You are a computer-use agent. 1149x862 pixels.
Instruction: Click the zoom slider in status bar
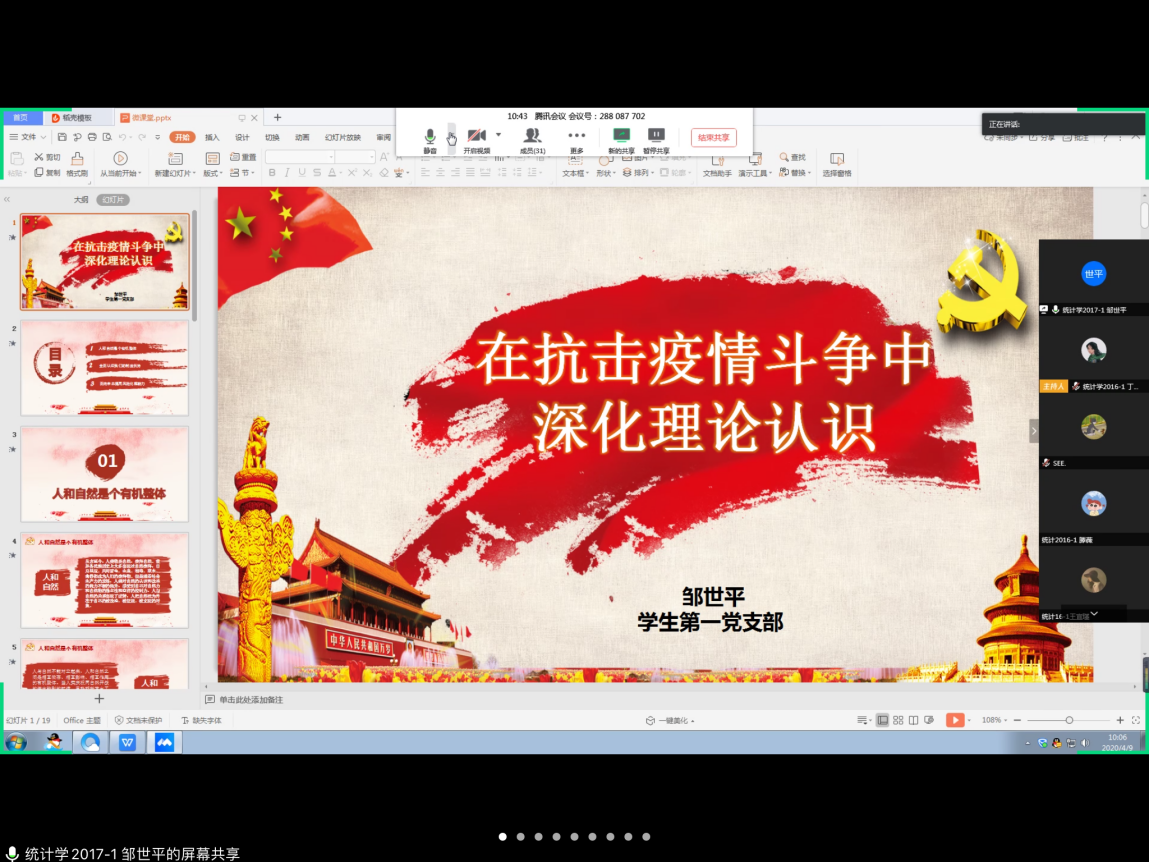click(1069, 720)
